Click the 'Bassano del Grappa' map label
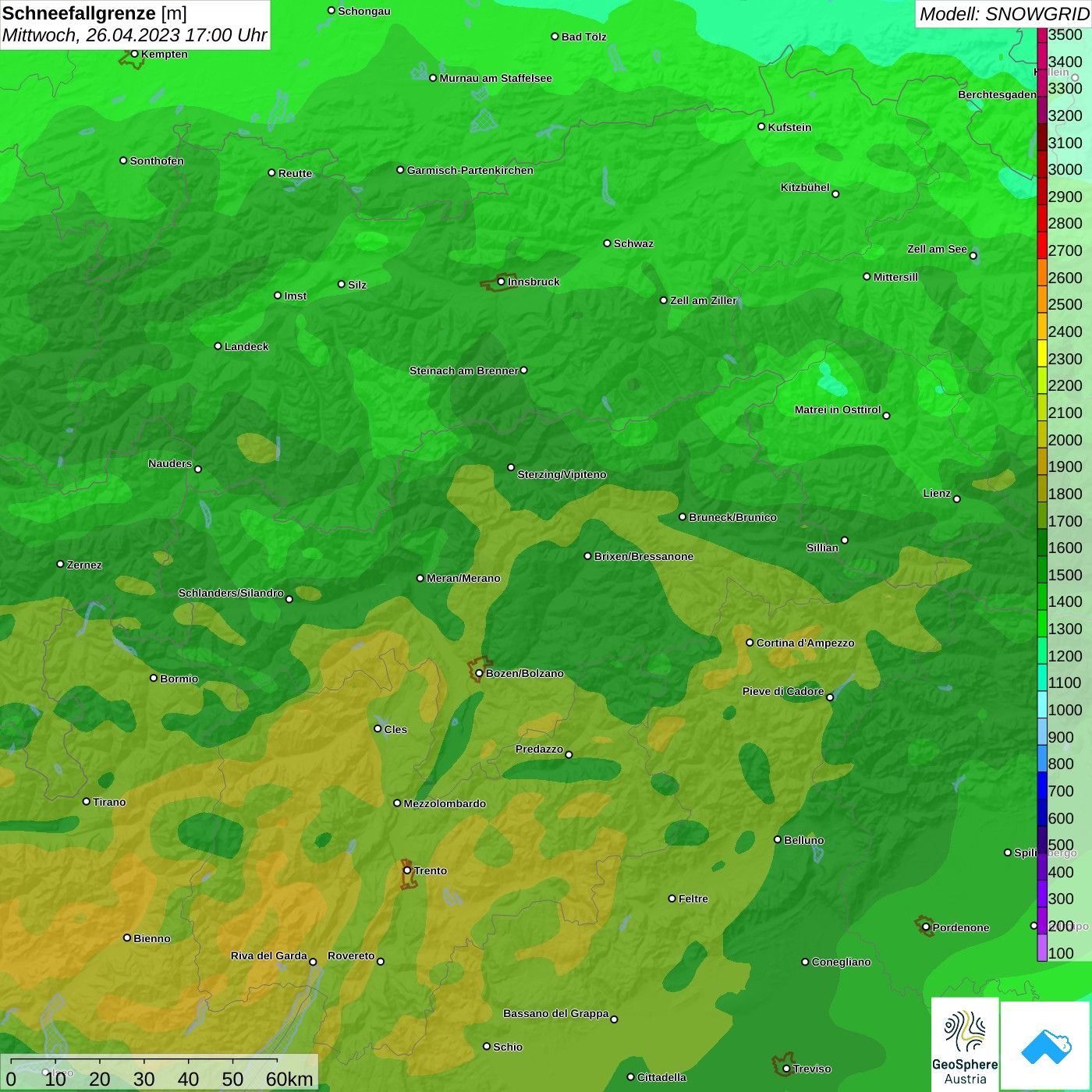 click(556, 1013)
